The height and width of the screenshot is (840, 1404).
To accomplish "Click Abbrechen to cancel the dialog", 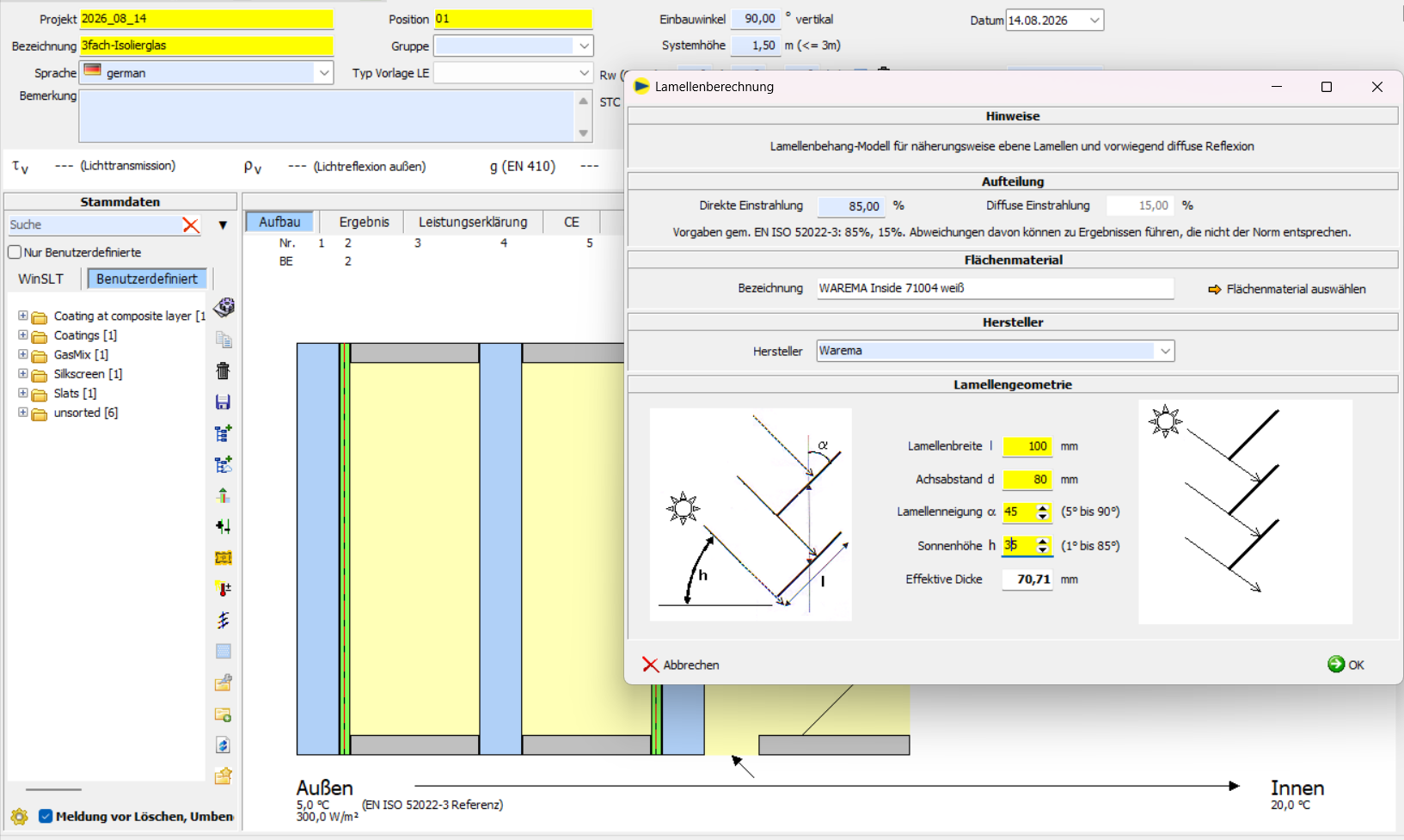I will coord(681,665).
